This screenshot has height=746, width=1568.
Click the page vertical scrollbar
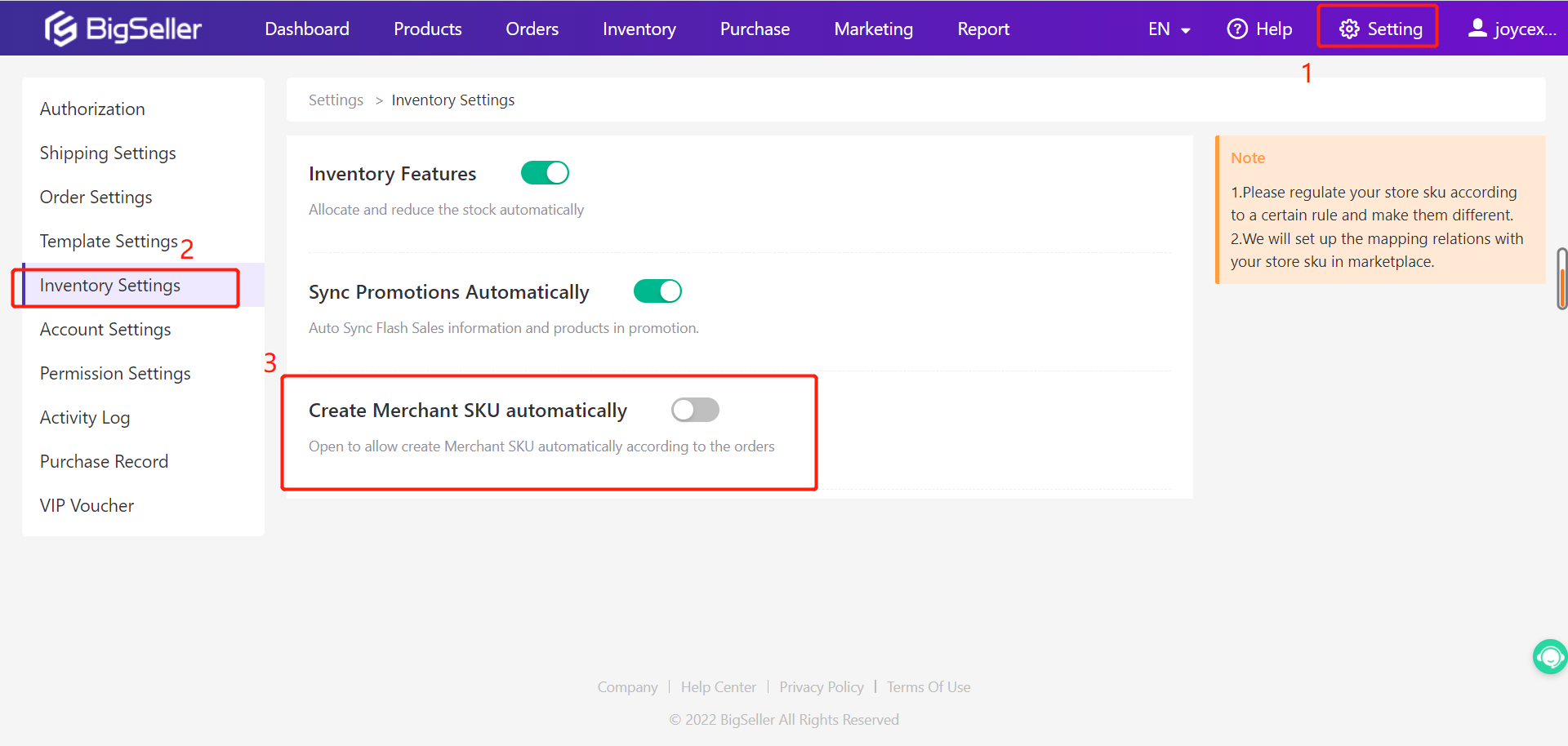(1562, 279)
